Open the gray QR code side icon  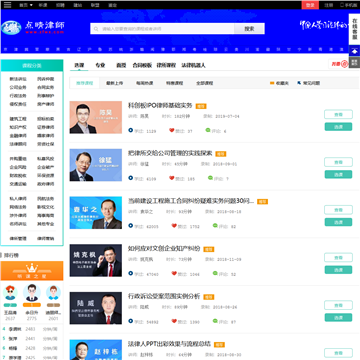pos(354,62)
